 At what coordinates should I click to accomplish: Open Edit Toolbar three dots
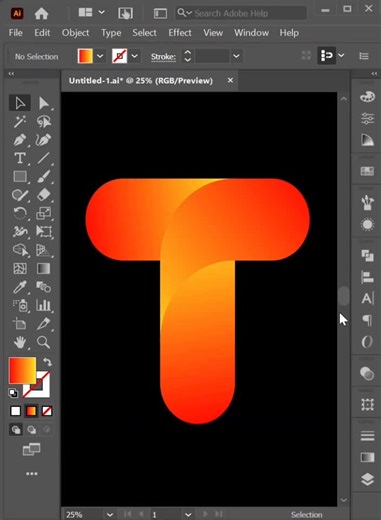(x=32, y=474)
